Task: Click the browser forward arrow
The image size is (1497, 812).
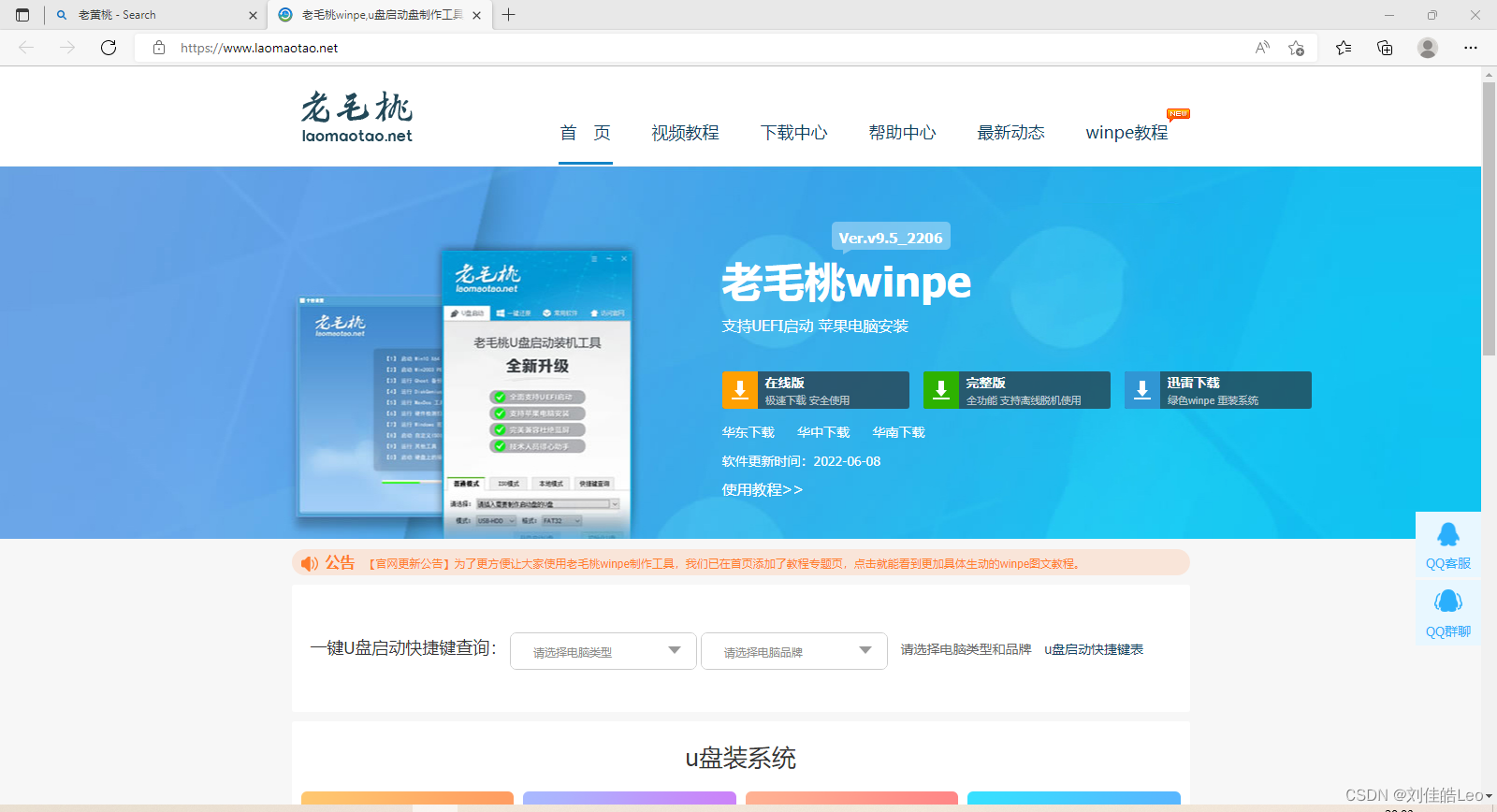Action: (67, 48)
